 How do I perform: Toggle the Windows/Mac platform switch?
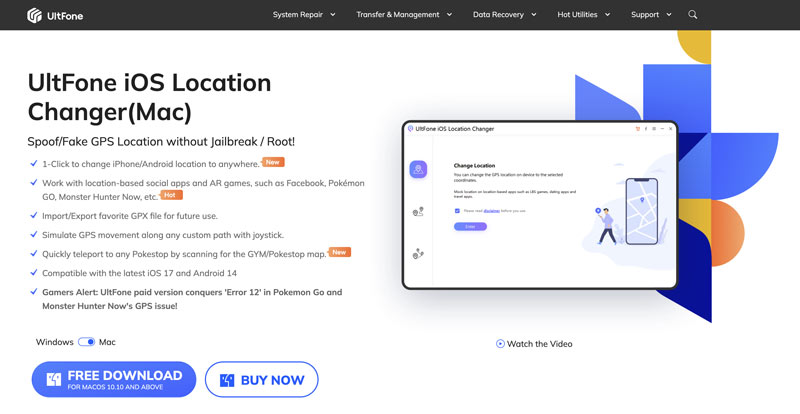tap(86, 342)
